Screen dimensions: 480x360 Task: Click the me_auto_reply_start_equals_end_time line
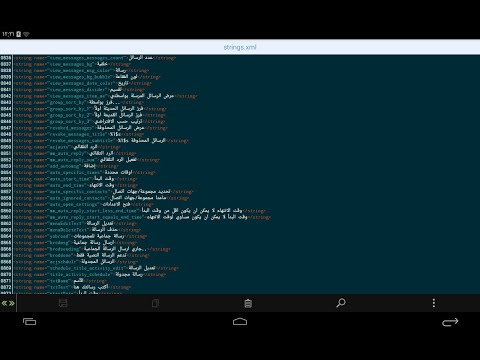click(143, 217)
